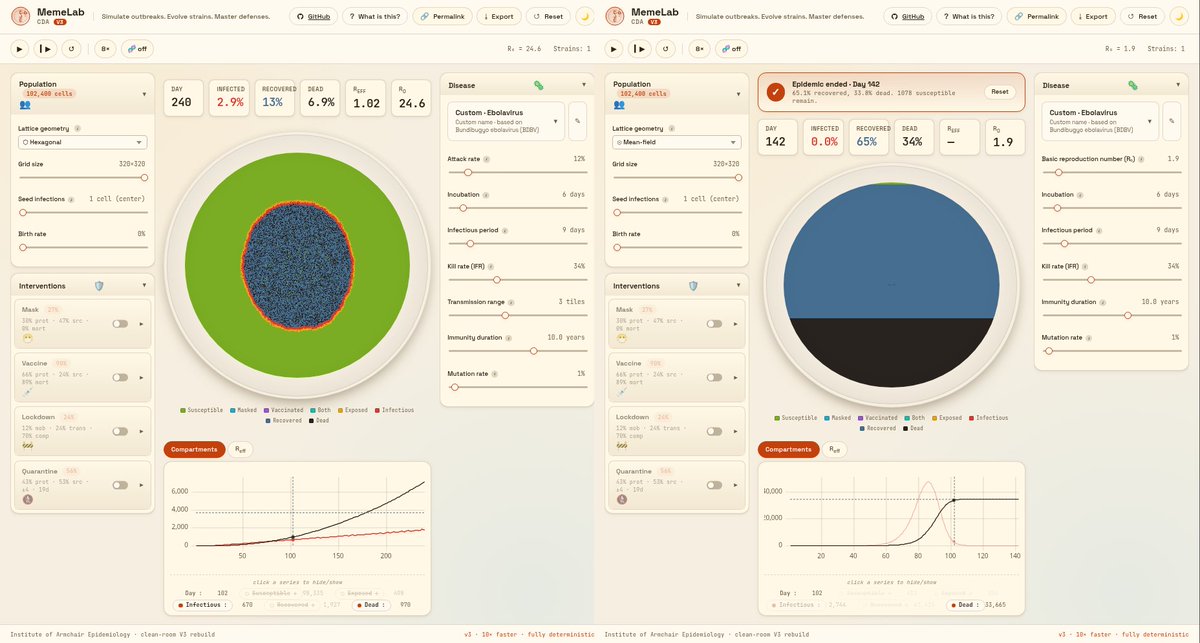
Task: Expand Vaccine details arrow in left window
Action: pyautogui.click(x=140, y=377)
